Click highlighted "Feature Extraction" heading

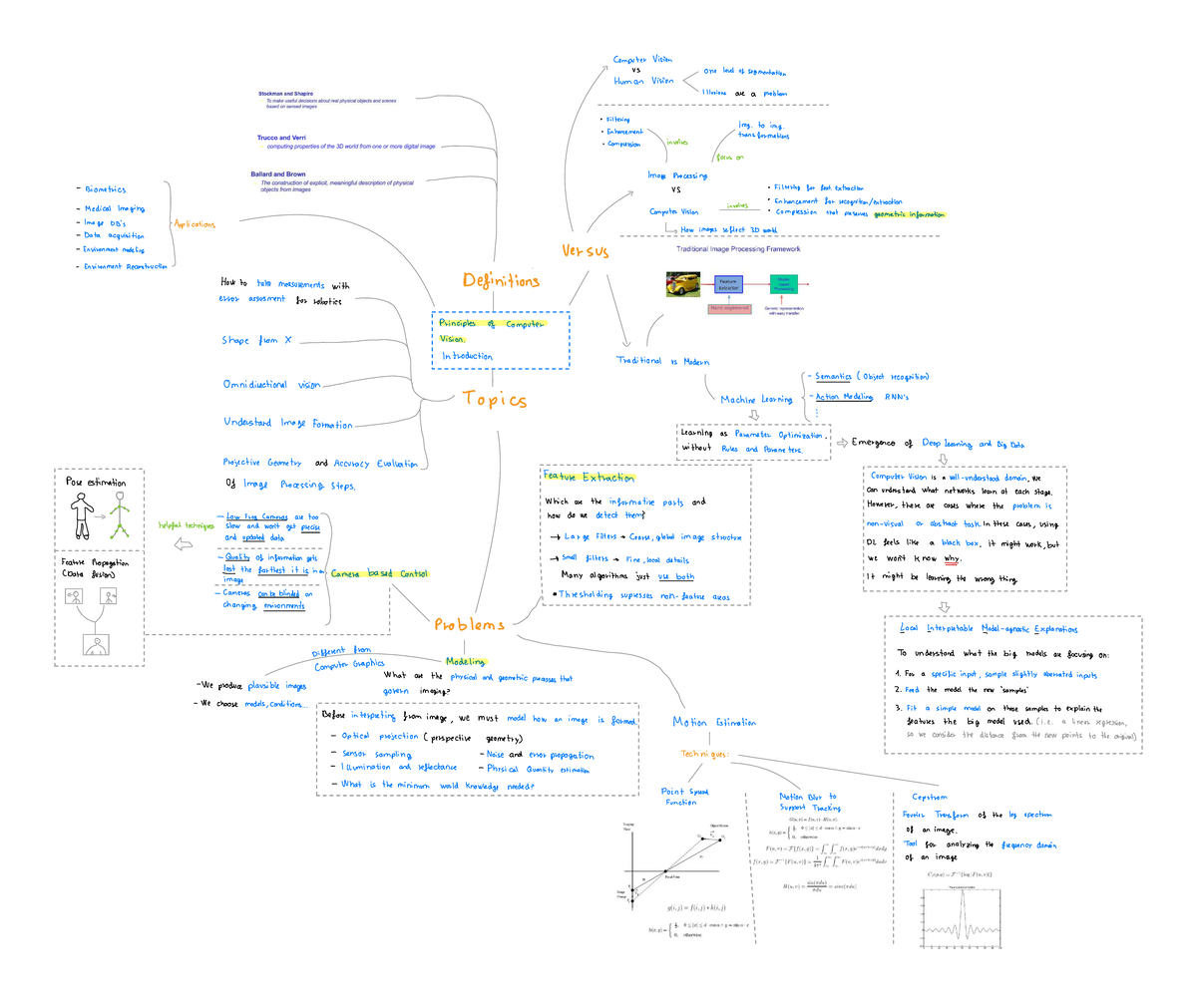[590, 478]
